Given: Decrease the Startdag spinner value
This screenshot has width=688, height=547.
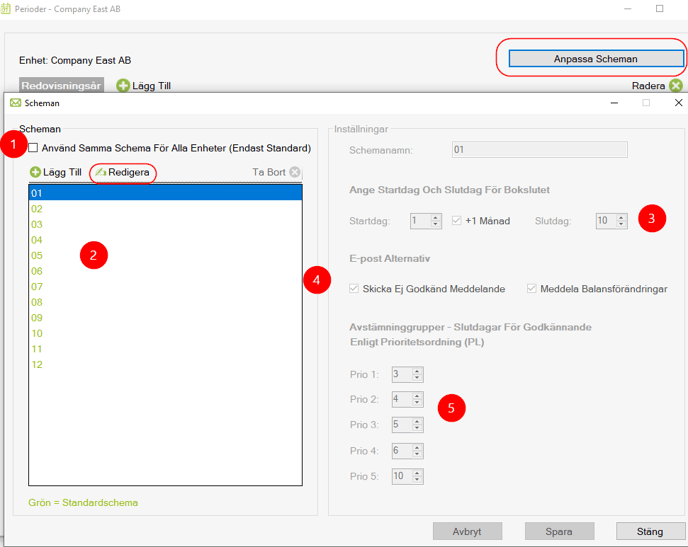Looking at the screenshot, I should [x=435, y=224].
